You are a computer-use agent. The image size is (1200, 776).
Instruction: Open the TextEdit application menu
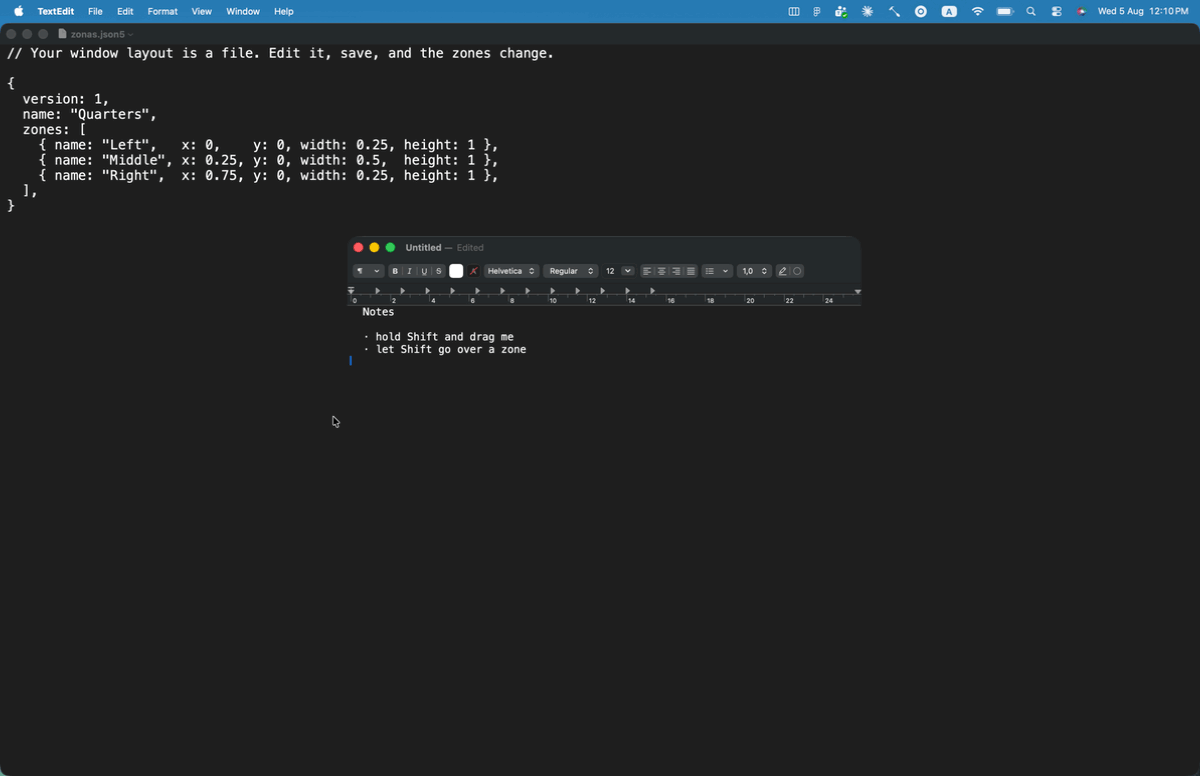(x=57, y=11)
